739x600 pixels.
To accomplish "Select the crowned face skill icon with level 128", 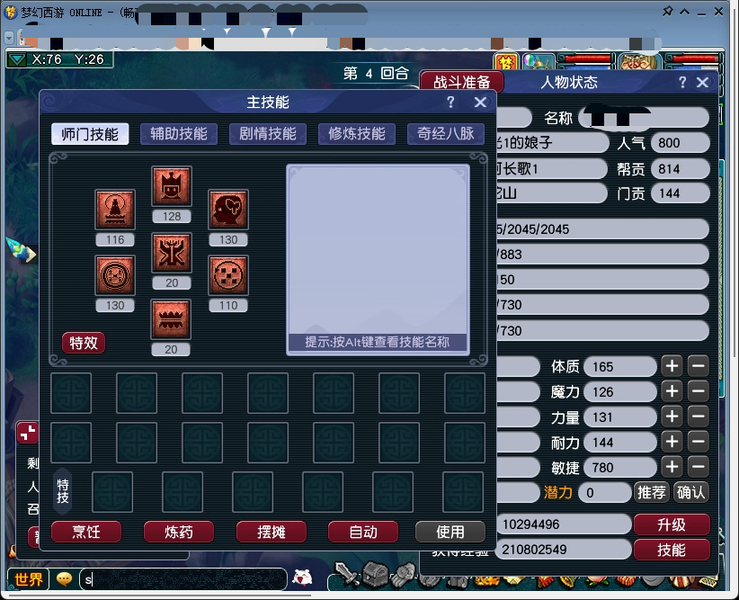I will 172,186.
